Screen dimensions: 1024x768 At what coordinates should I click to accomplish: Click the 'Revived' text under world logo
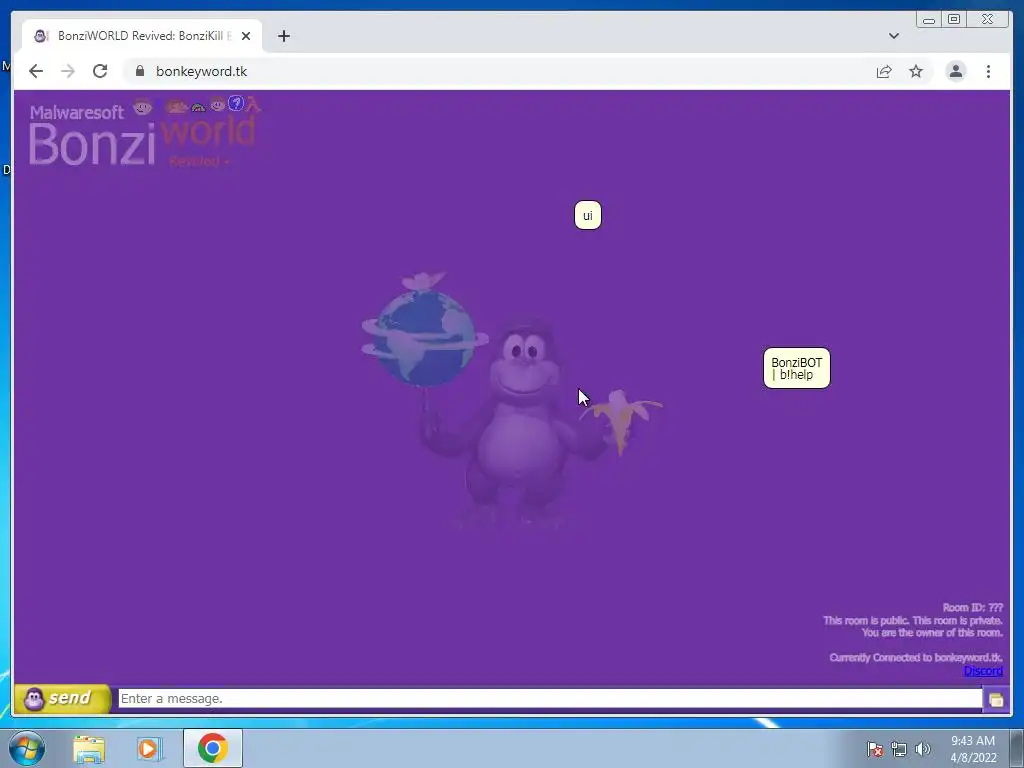coord(194,161)
